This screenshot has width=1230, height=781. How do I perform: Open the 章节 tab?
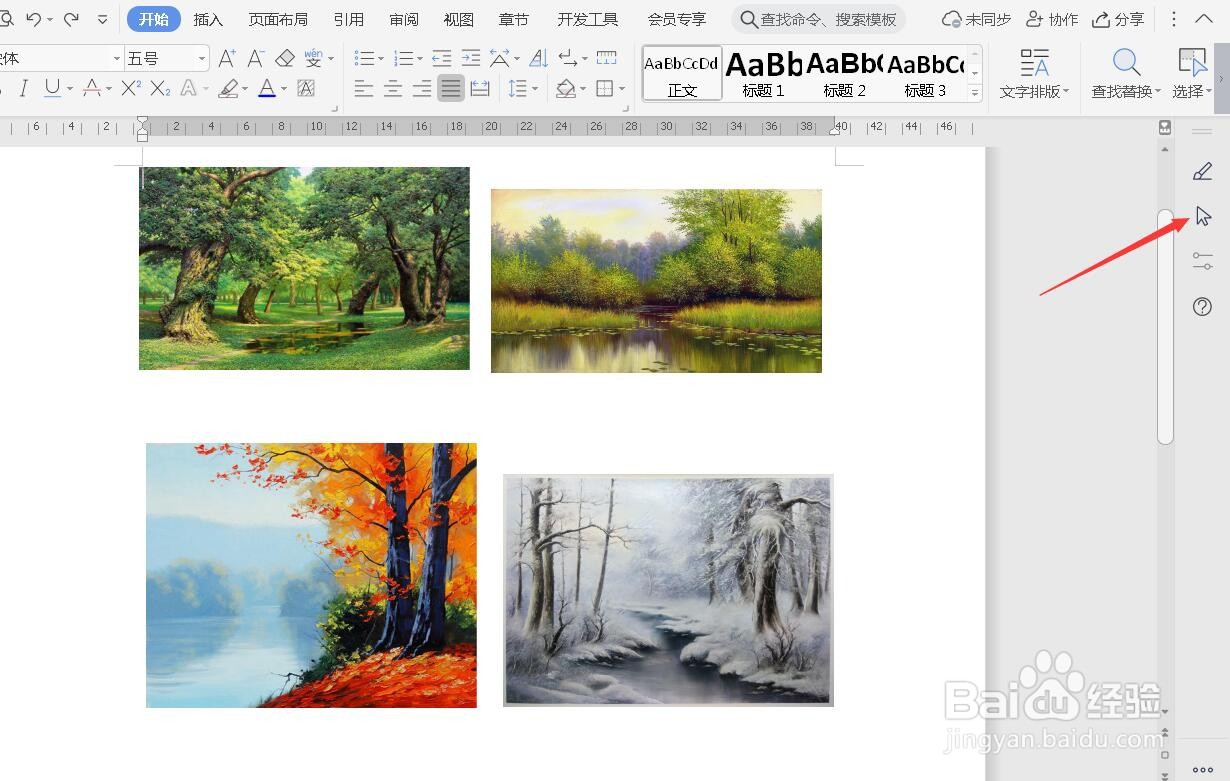(514, 19)
